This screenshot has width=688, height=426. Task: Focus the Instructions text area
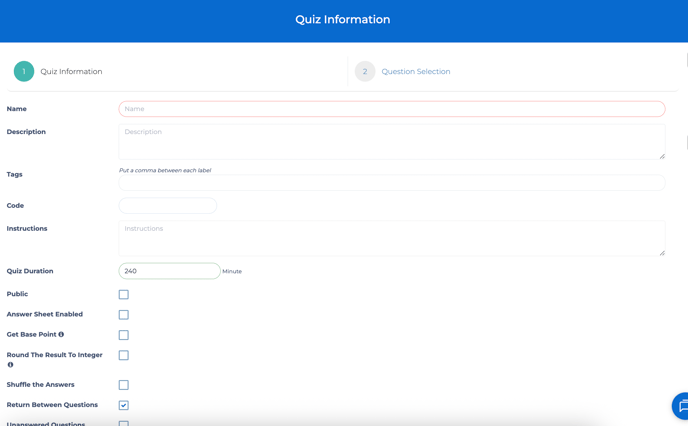[391, 238]
